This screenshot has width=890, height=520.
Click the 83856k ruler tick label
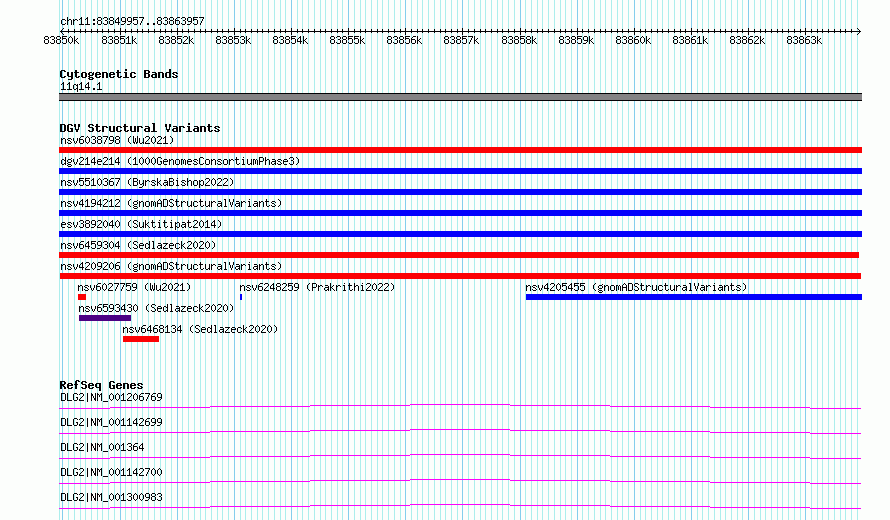pos(404,40)
